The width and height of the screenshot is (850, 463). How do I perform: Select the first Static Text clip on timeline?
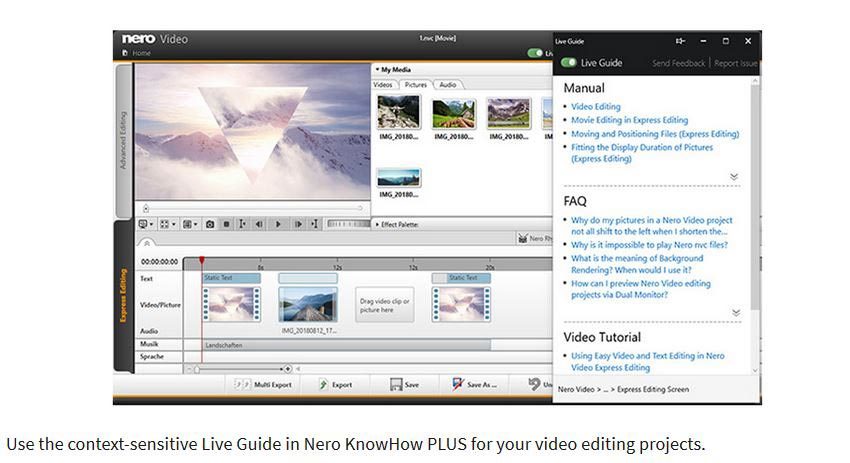[231, 278]
